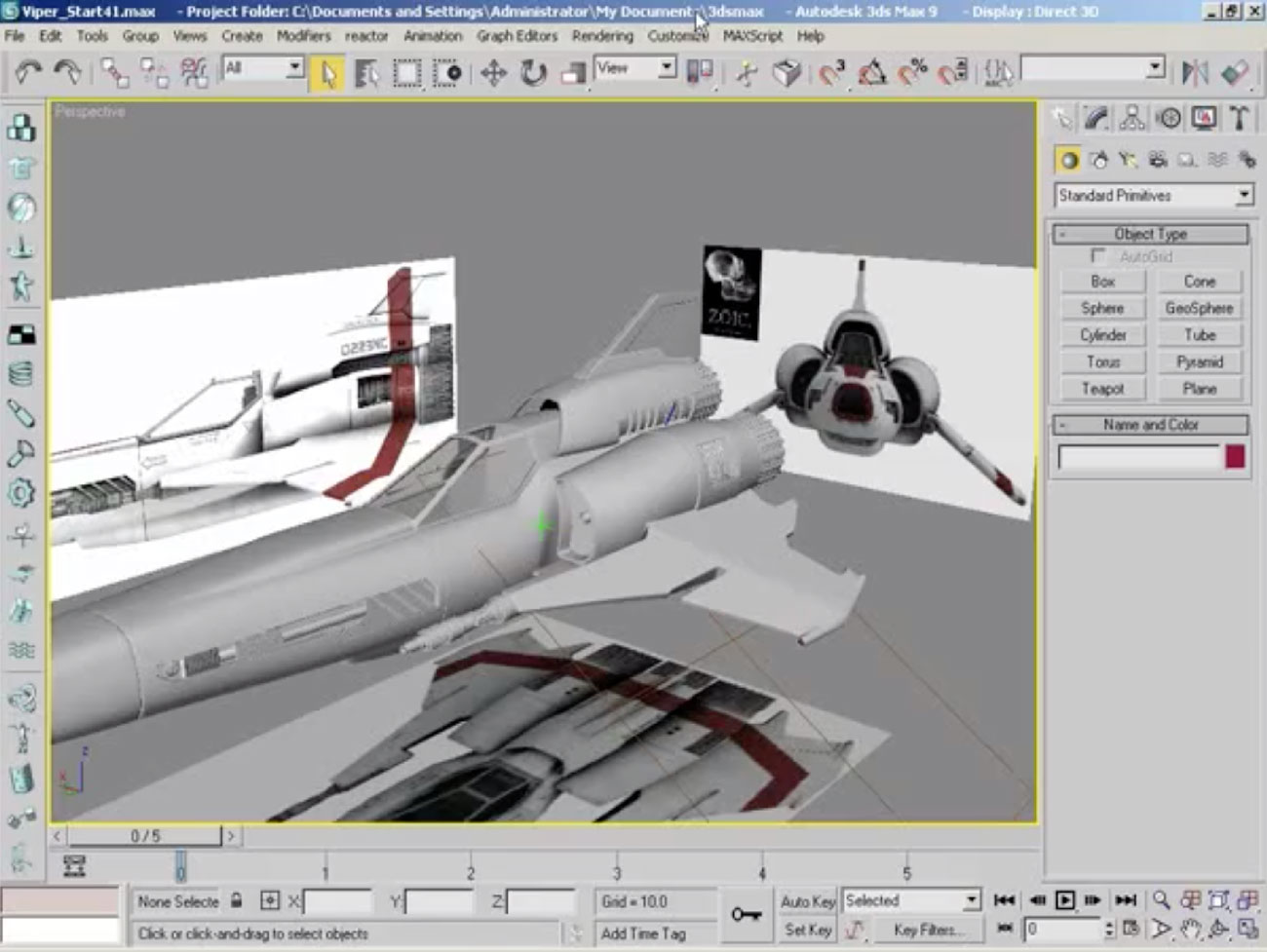This screenshot has width=1267, height=952.
Task: Click Use Pivot Point Center icon
Action: 700,73
